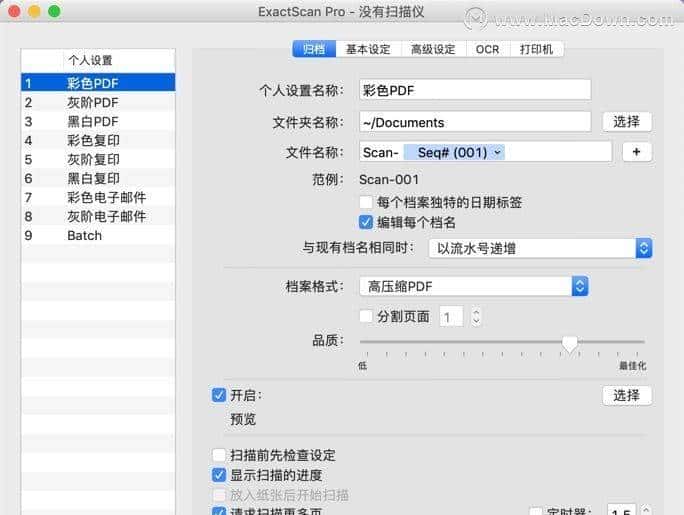Enable 每个档案独特的日期标签 checkbox

pos(366,202)
